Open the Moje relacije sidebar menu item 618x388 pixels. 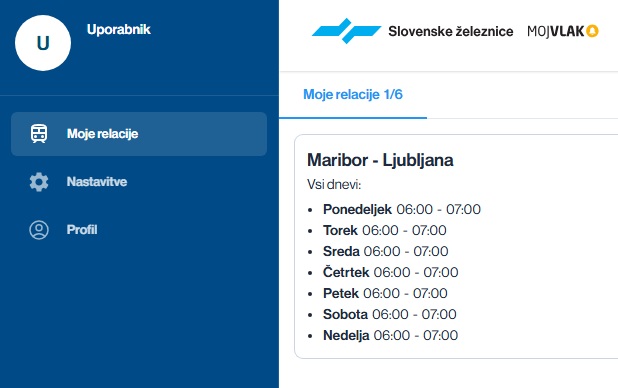coord(139,134)
